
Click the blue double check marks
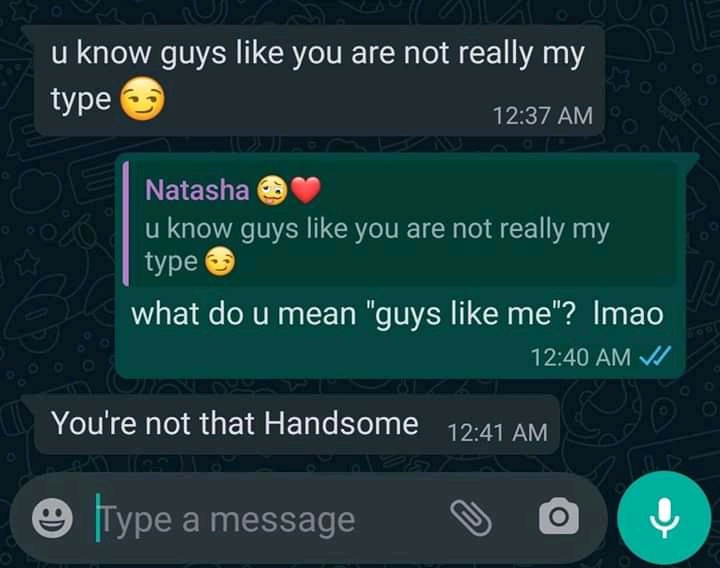pyautogui.click(x=655, y=356)
